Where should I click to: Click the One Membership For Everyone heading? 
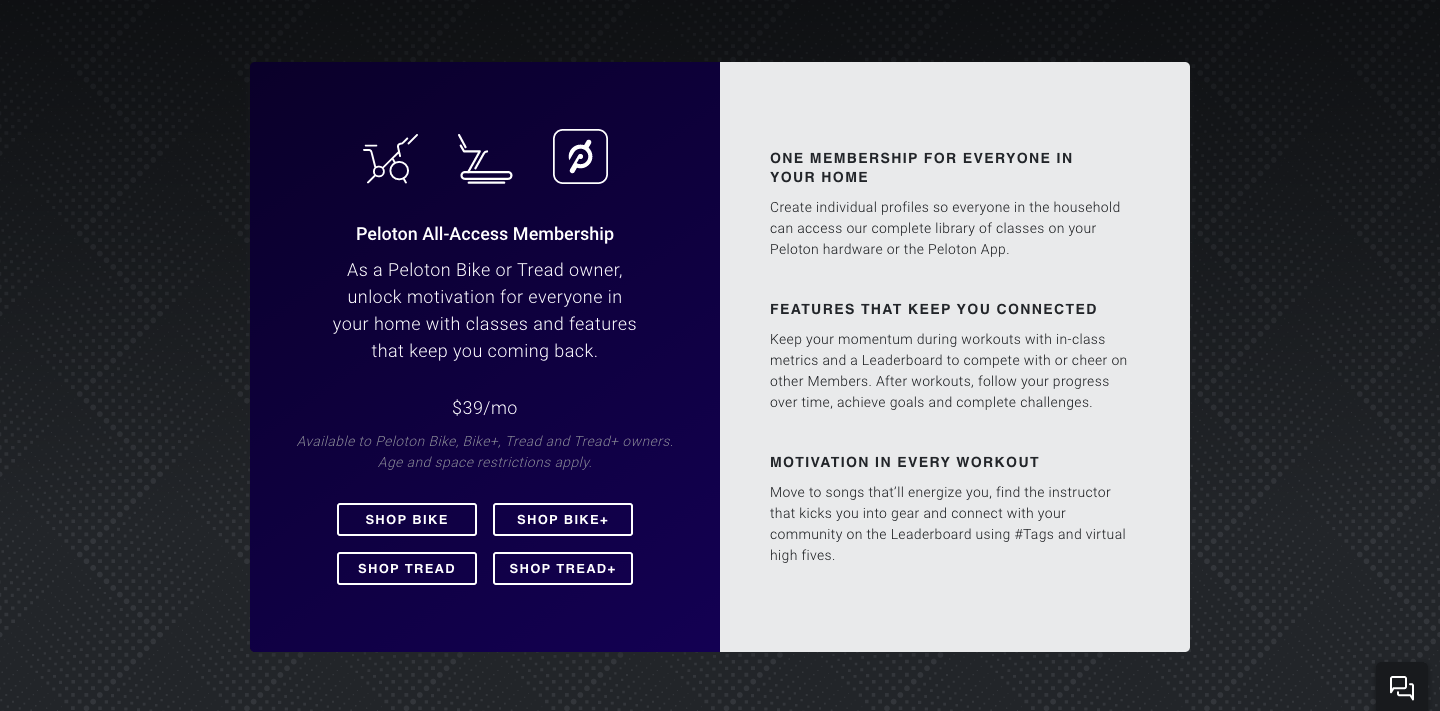(x=921, y=168)
